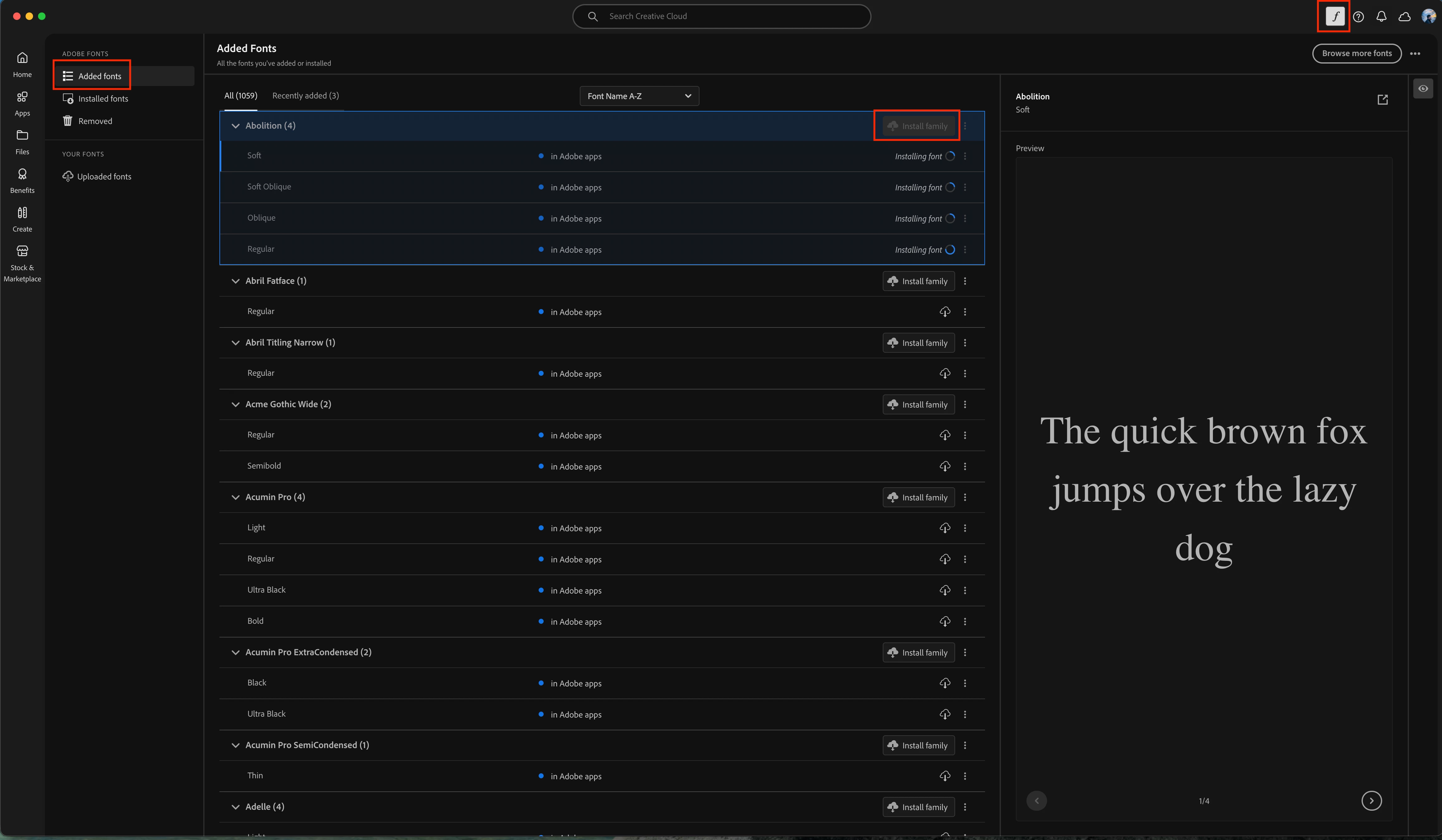This screenshot has width=1442, height=840.
Task: Switch to the Recently added tab
Action: pos(305,95)
